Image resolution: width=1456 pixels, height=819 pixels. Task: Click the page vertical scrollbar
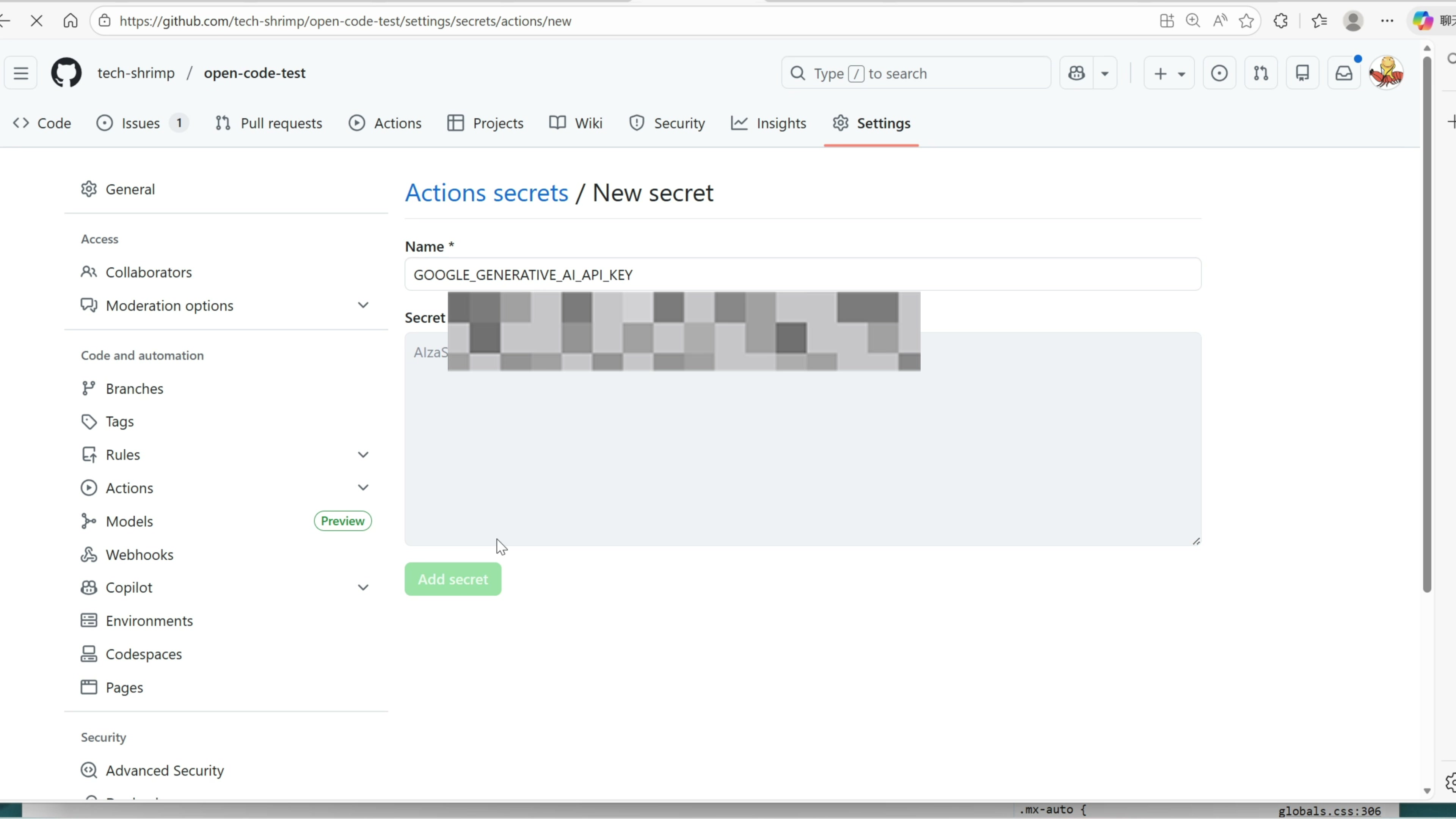point(1426,322)
